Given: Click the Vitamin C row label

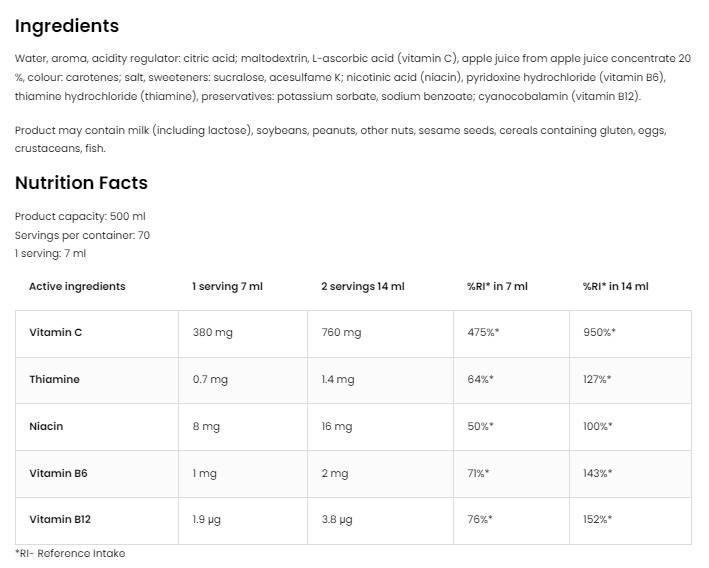Looking at the screenshot, I should click(x=56, y=333).
